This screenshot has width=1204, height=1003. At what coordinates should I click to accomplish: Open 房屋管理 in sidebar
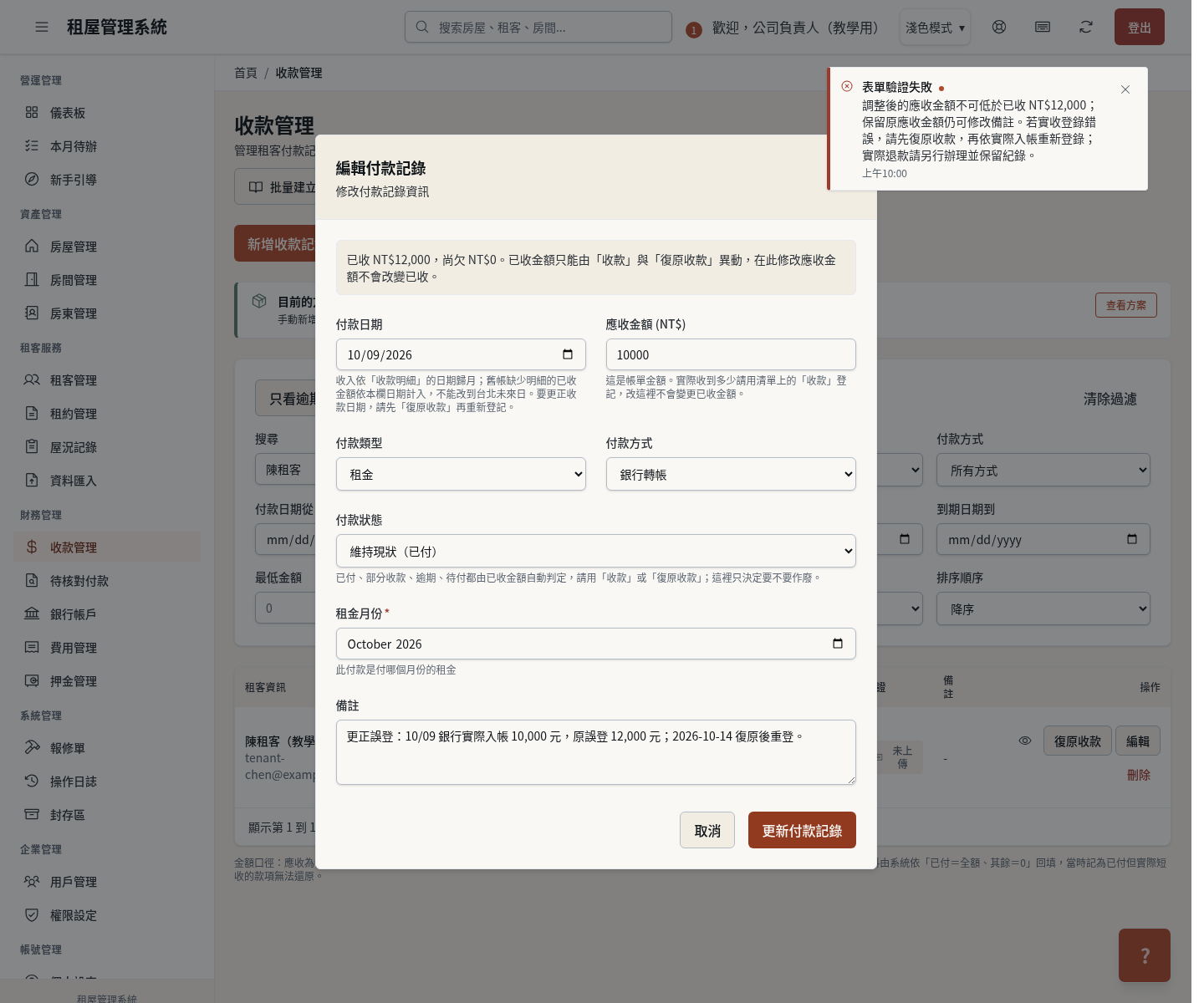107,247
